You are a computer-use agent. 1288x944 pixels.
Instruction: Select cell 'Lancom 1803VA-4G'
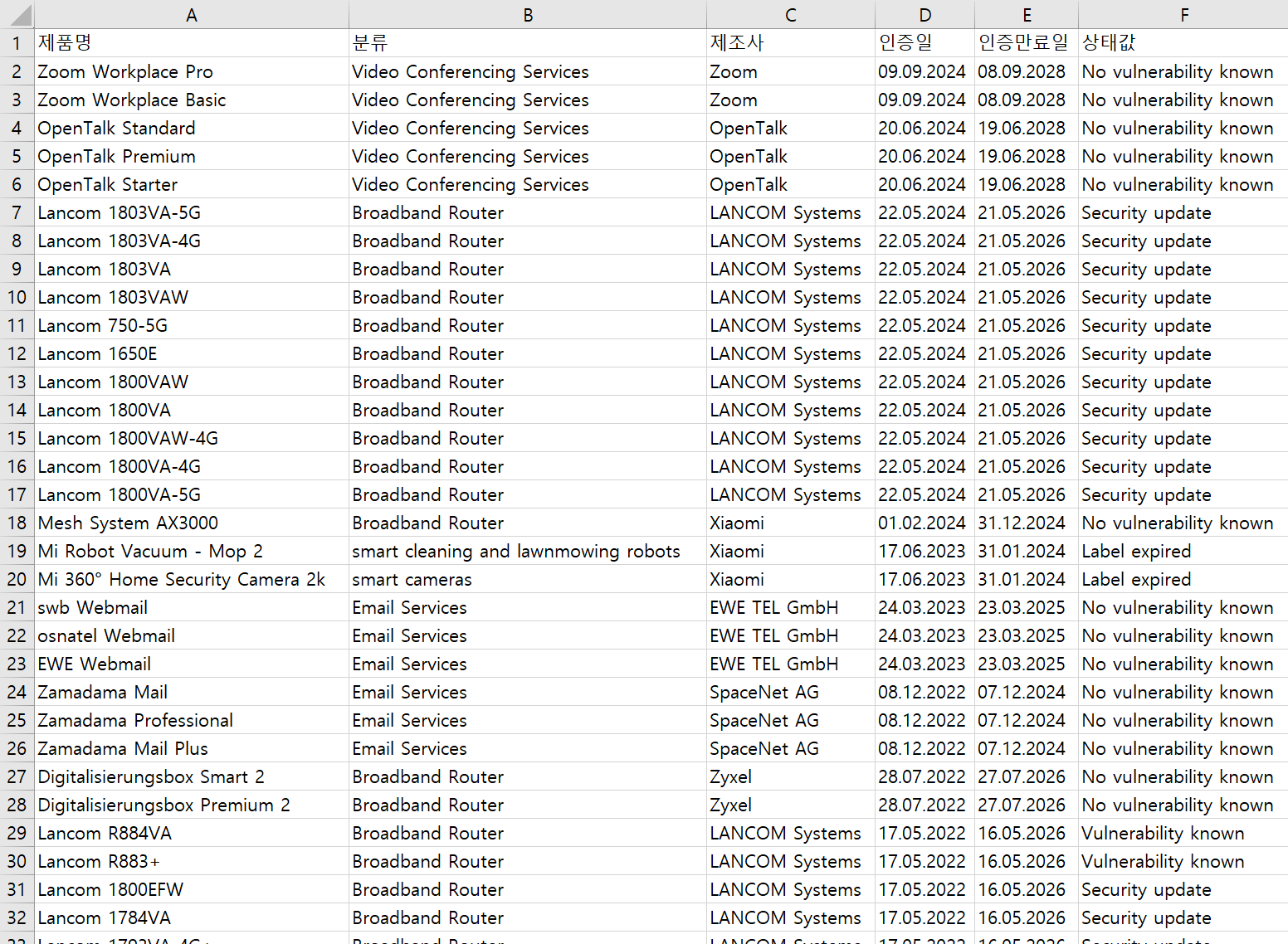pos(192,241)
